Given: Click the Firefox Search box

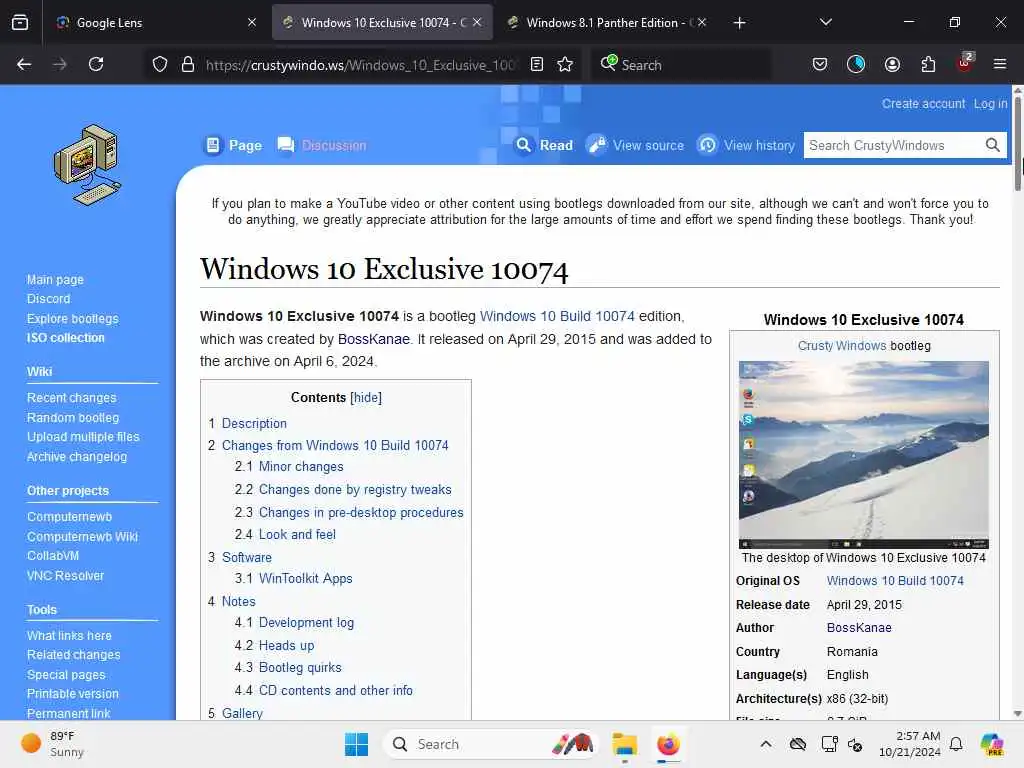Looking at the screenshot, I should (x=681, y=64).
